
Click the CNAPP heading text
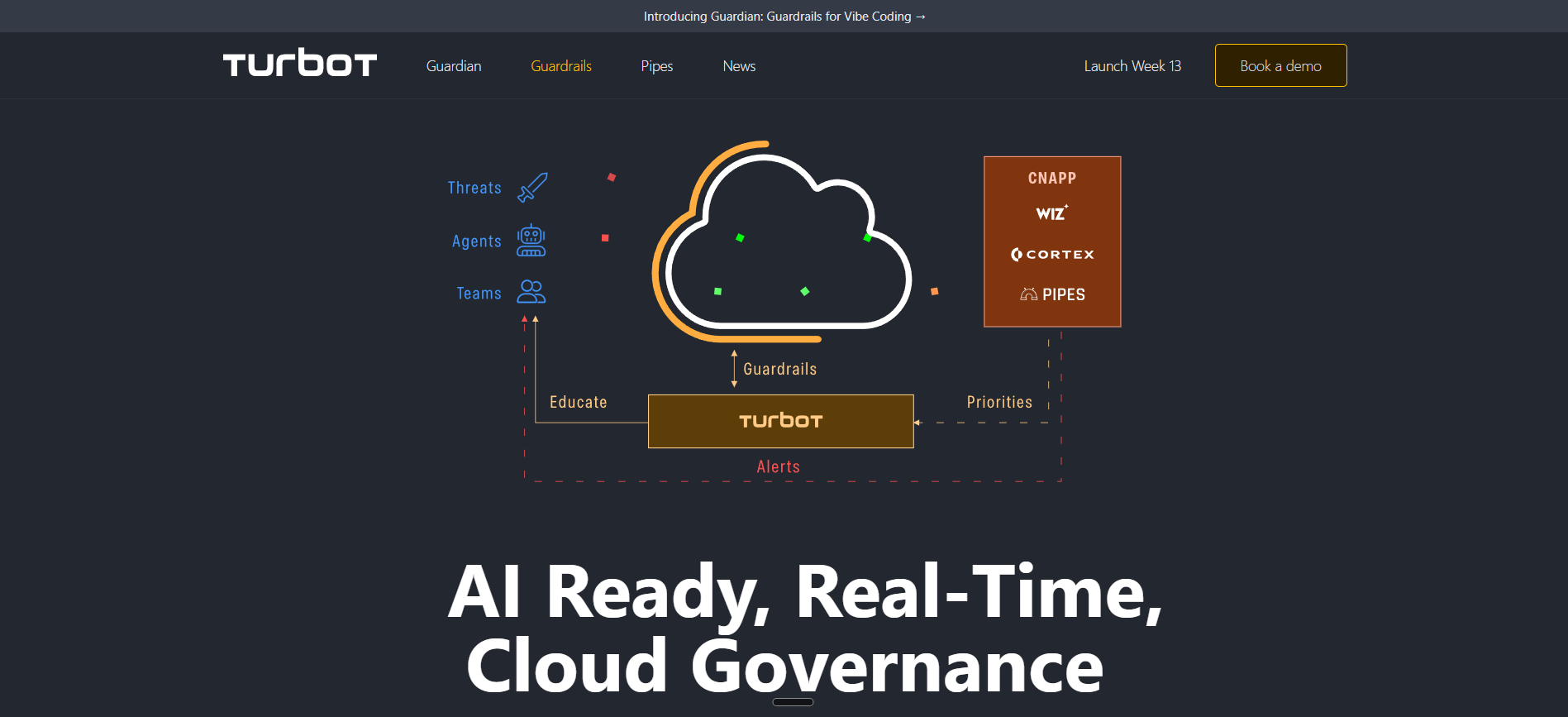pyautogui.click(x=1052, y=178)
